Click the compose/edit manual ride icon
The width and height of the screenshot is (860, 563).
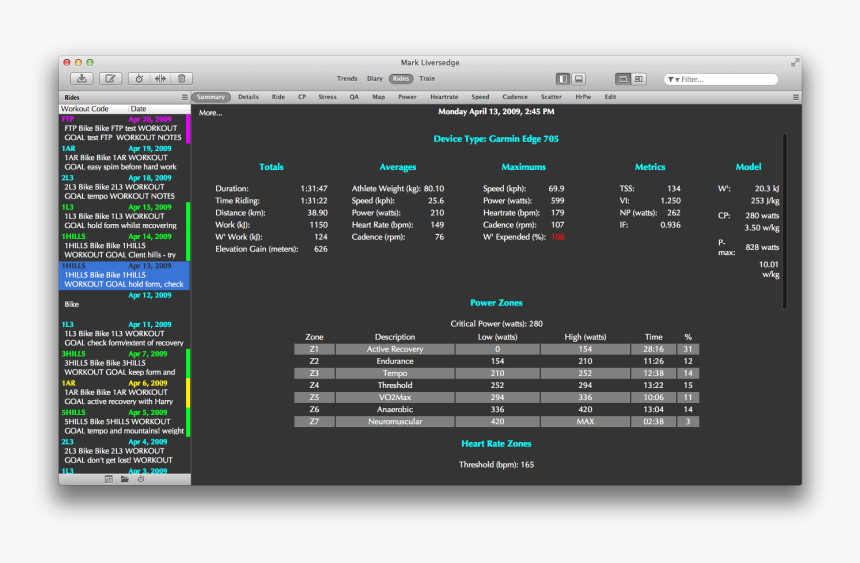[110, 78]
